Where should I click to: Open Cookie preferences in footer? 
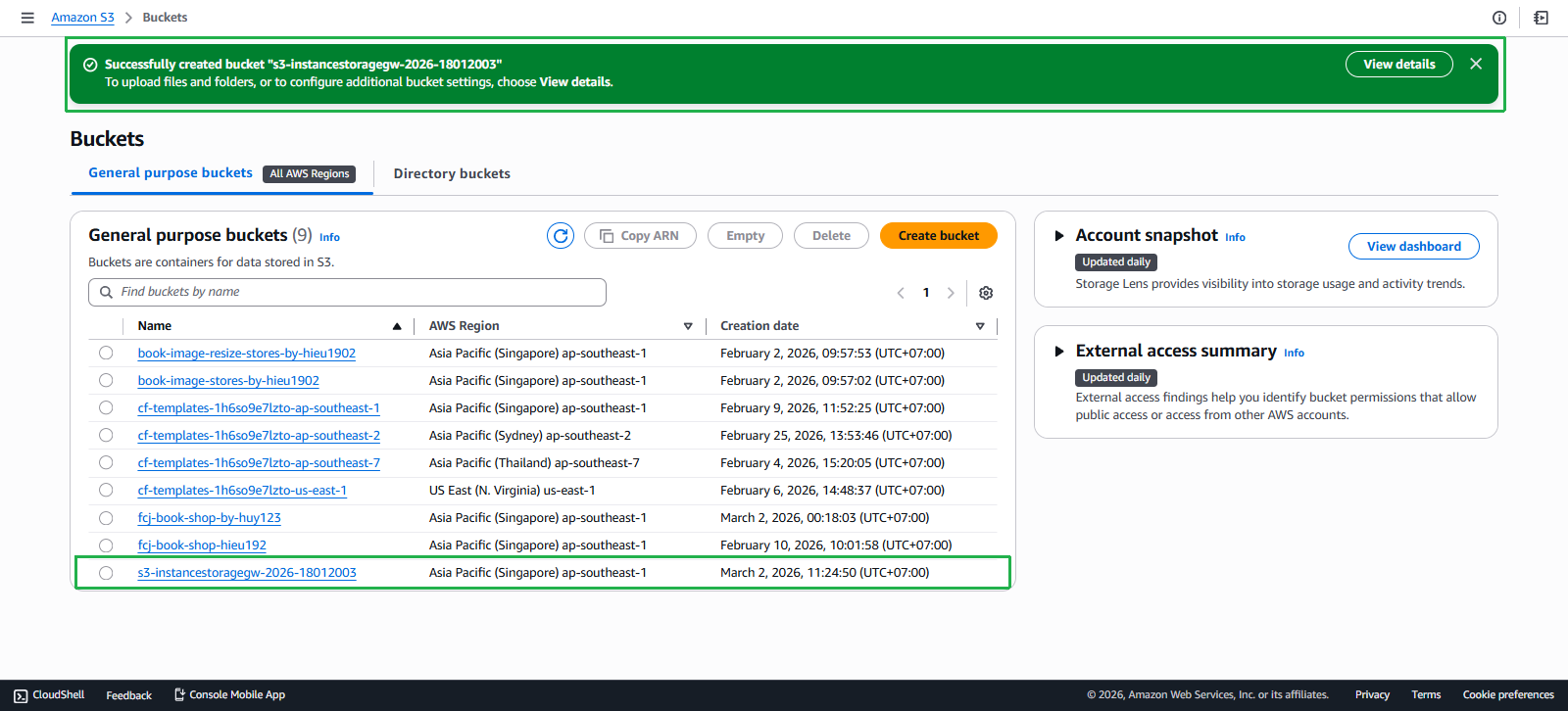[1508, 695]
